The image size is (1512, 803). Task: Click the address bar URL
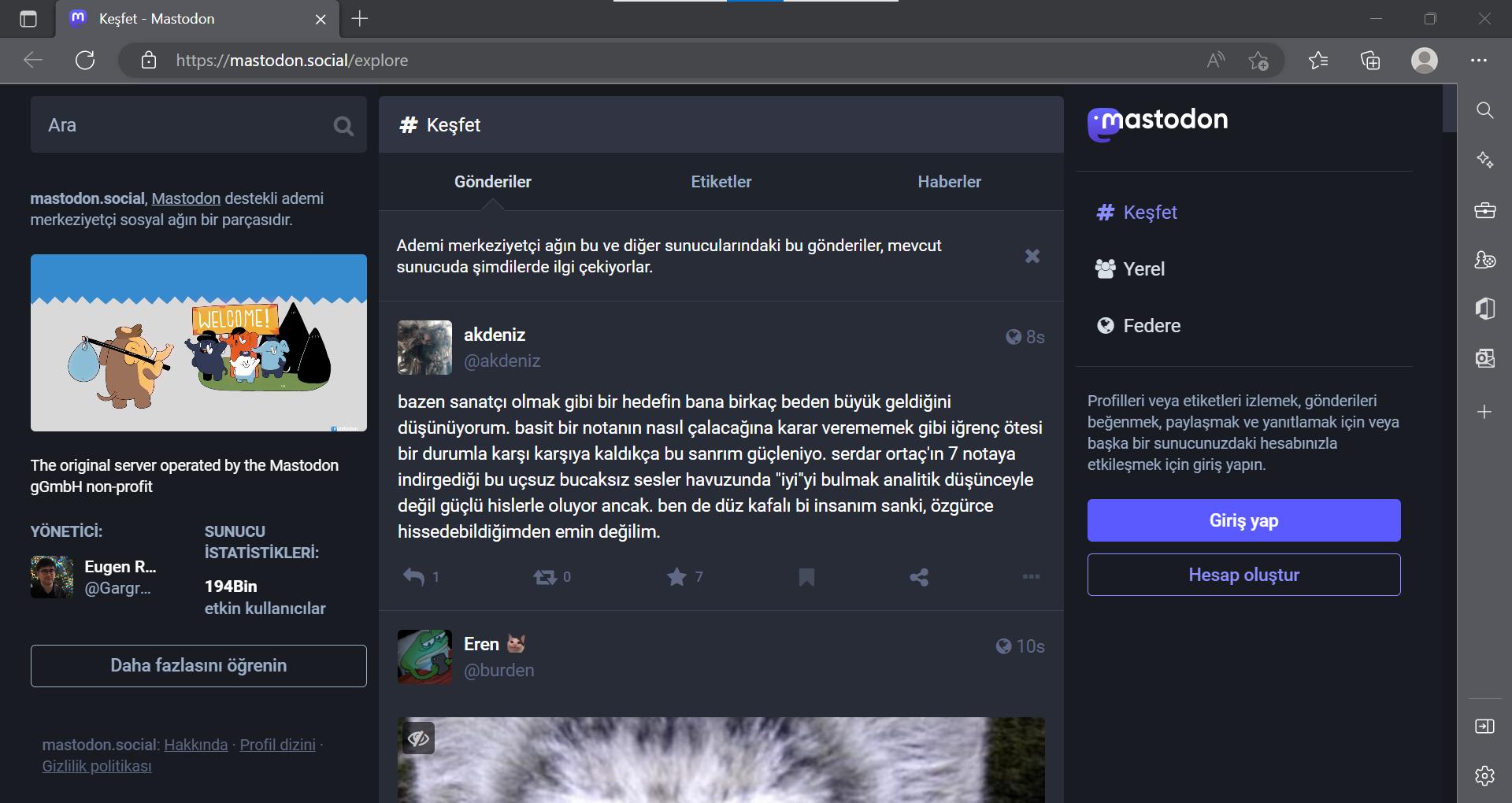(x=292, y=61)
